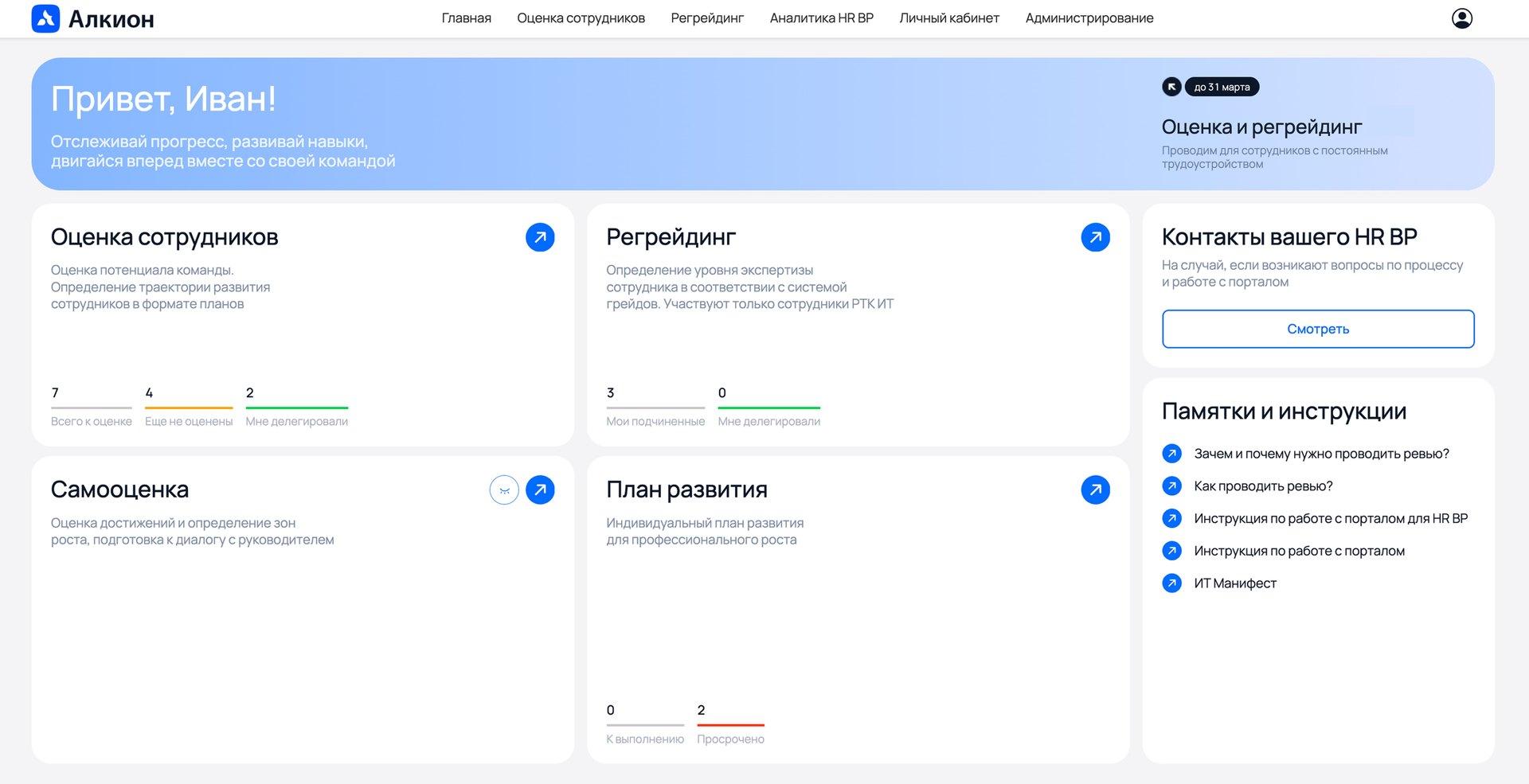The width and height of the screenshot is (1529, 784).
Task: Click Контакты вашего HR BP heading
Action: tap(1289, 236)
